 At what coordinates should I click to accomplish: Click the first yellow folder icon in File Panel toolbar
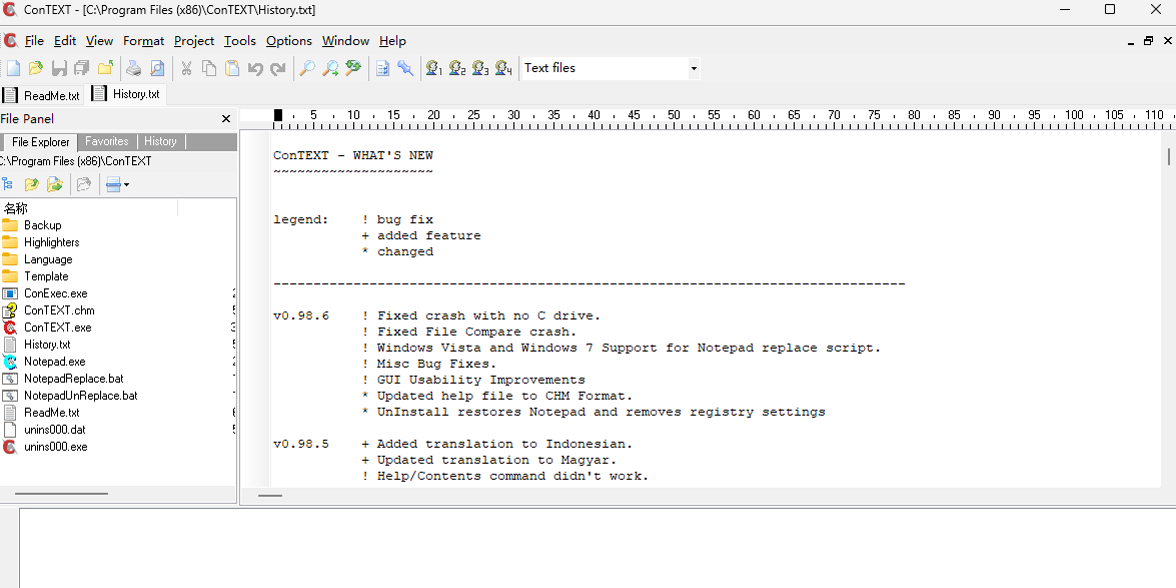coord(32,184)
